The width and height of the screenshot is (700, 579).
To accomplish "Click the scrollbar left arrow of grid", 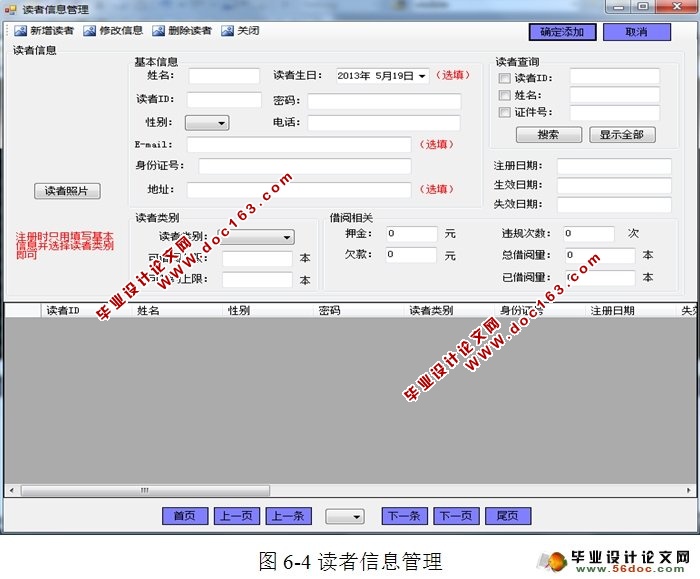I will click(x=12, y=491).
